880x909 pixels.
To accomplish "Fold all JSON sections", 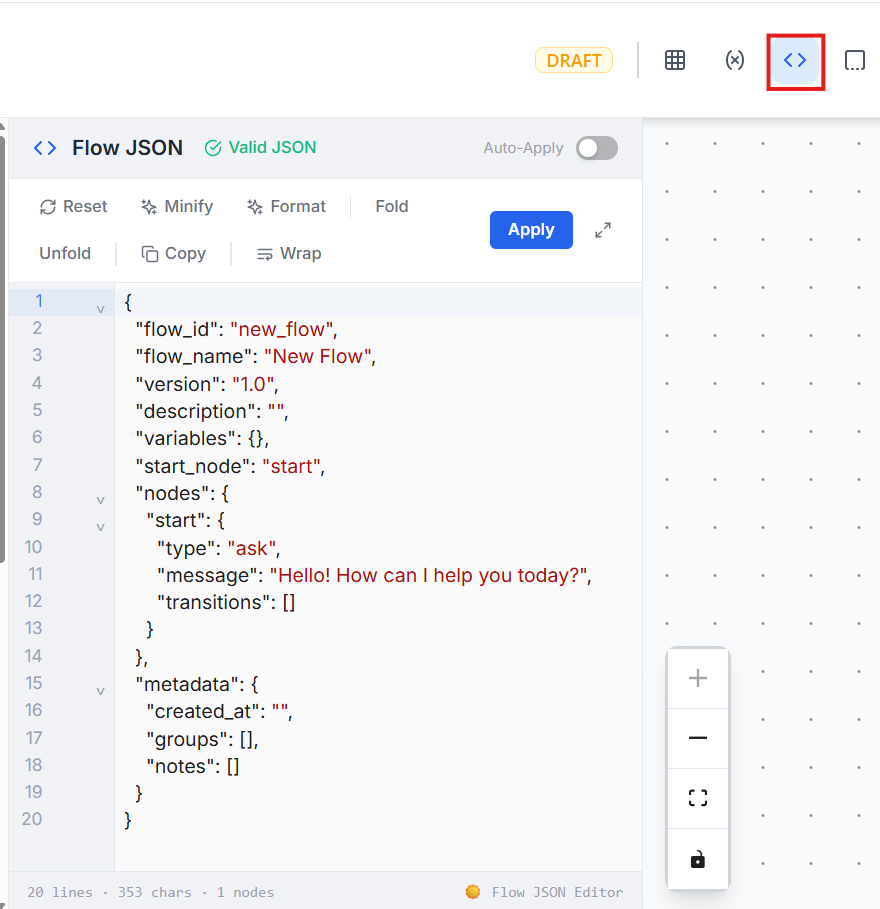I will click(392, 206).
